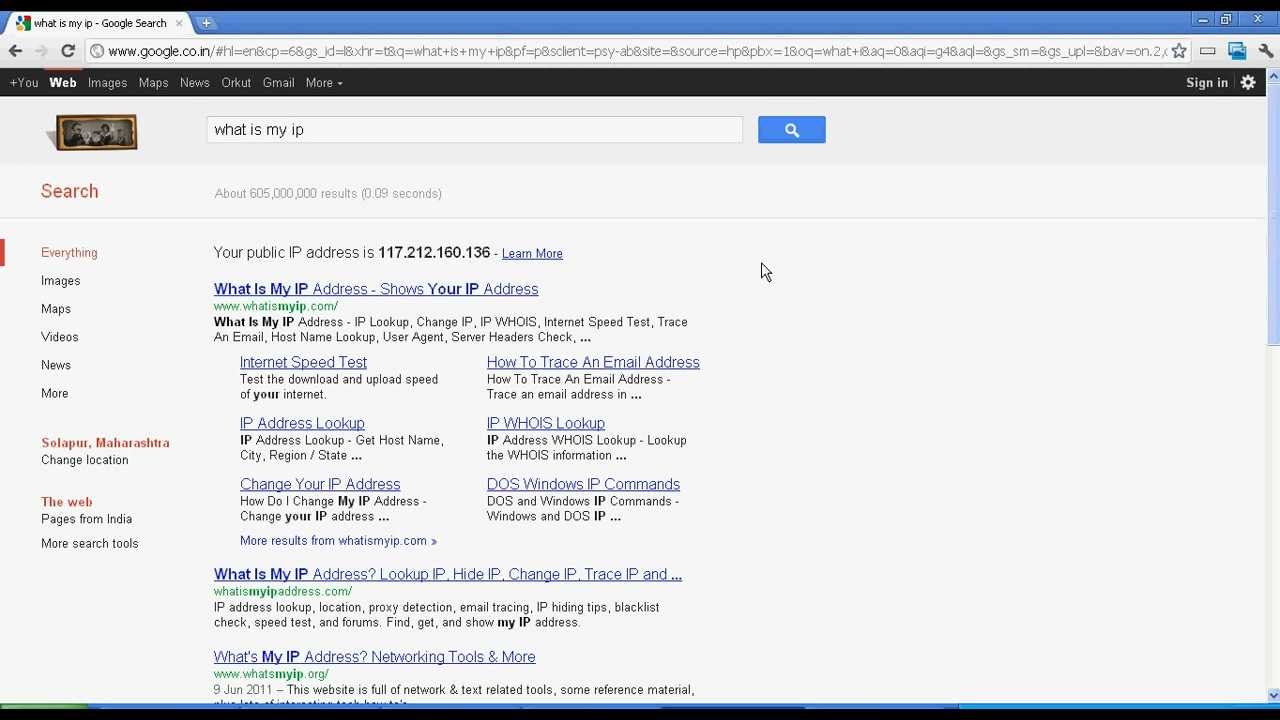Filter results by Maps in sidebar
This screenshot has width=1280, height=720.
point(56,309)
